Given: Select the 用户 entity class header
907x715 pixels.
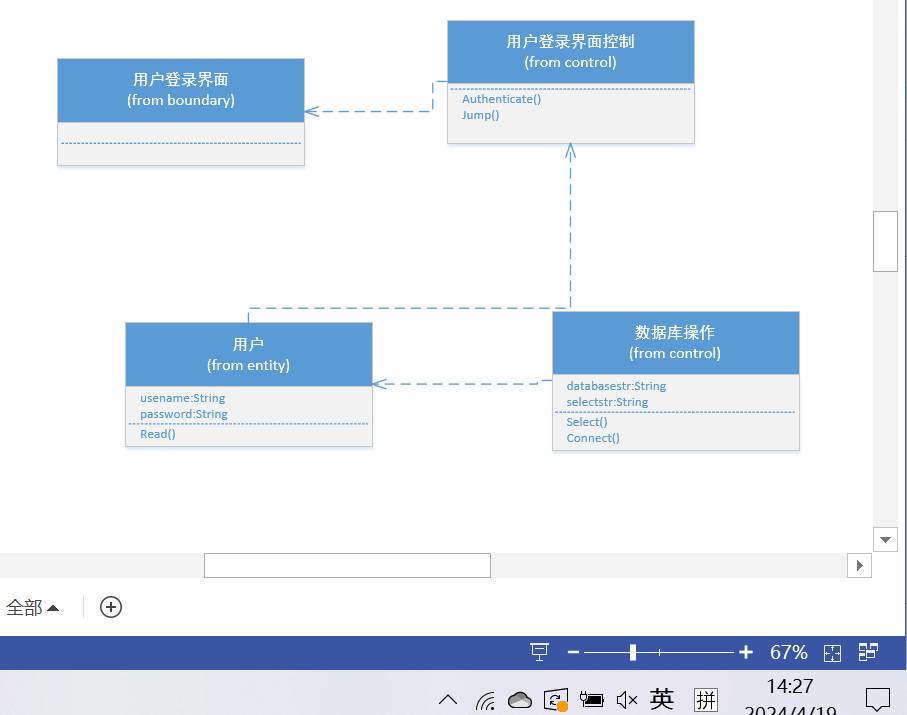Looking at the screenshot, I should click(249, 355).
